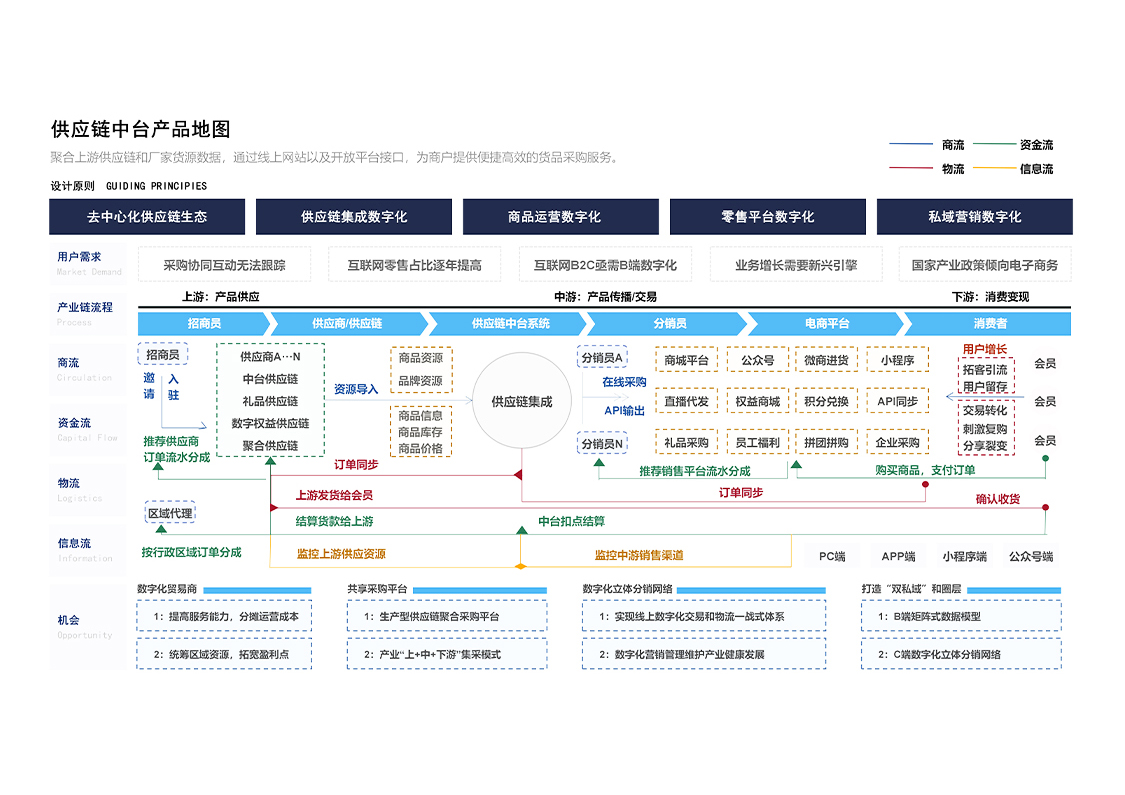This screenshot has width=1125, height=795.
Task: Click the 直播代发 button
Action: pos(687,400)
